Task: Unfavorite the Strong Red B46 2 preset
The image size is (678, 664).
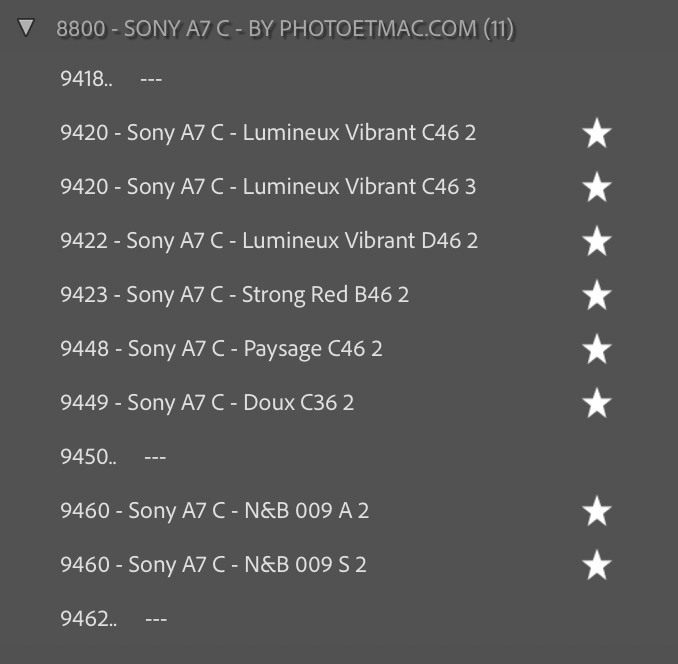Action: tap(597, 295)
